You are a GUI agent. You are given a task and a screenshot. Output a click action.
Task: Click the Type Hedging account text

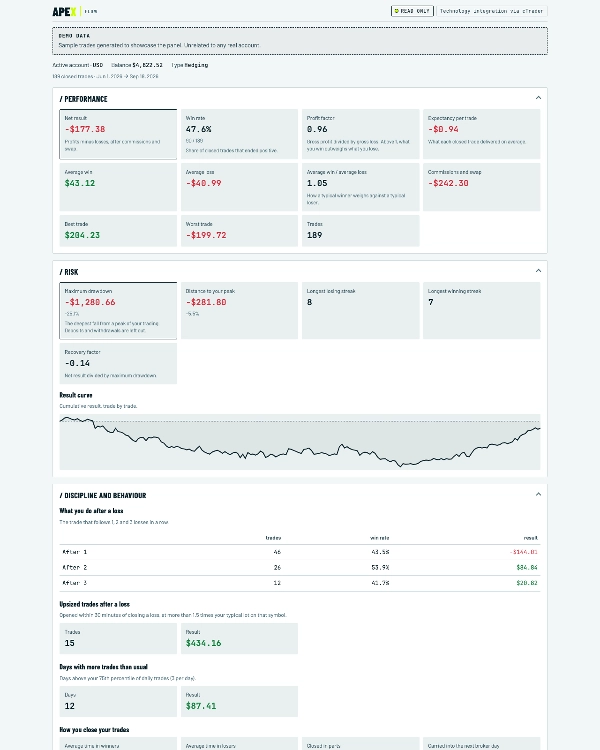tap(190, 65)
